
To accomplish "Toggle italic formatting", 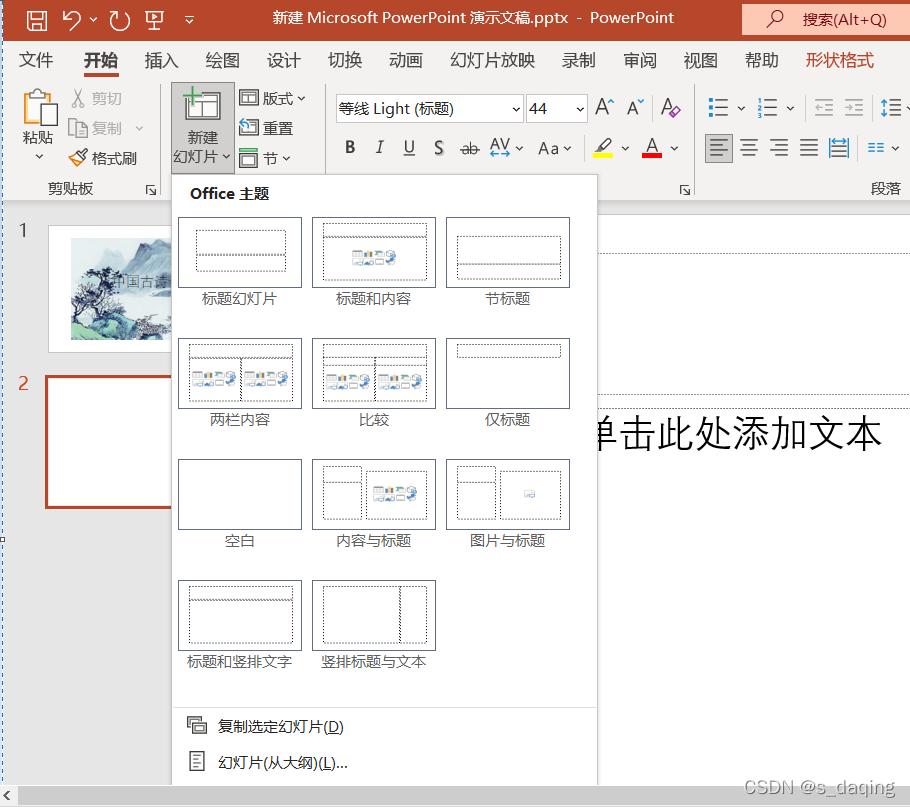I will click(x=378, y=147).
